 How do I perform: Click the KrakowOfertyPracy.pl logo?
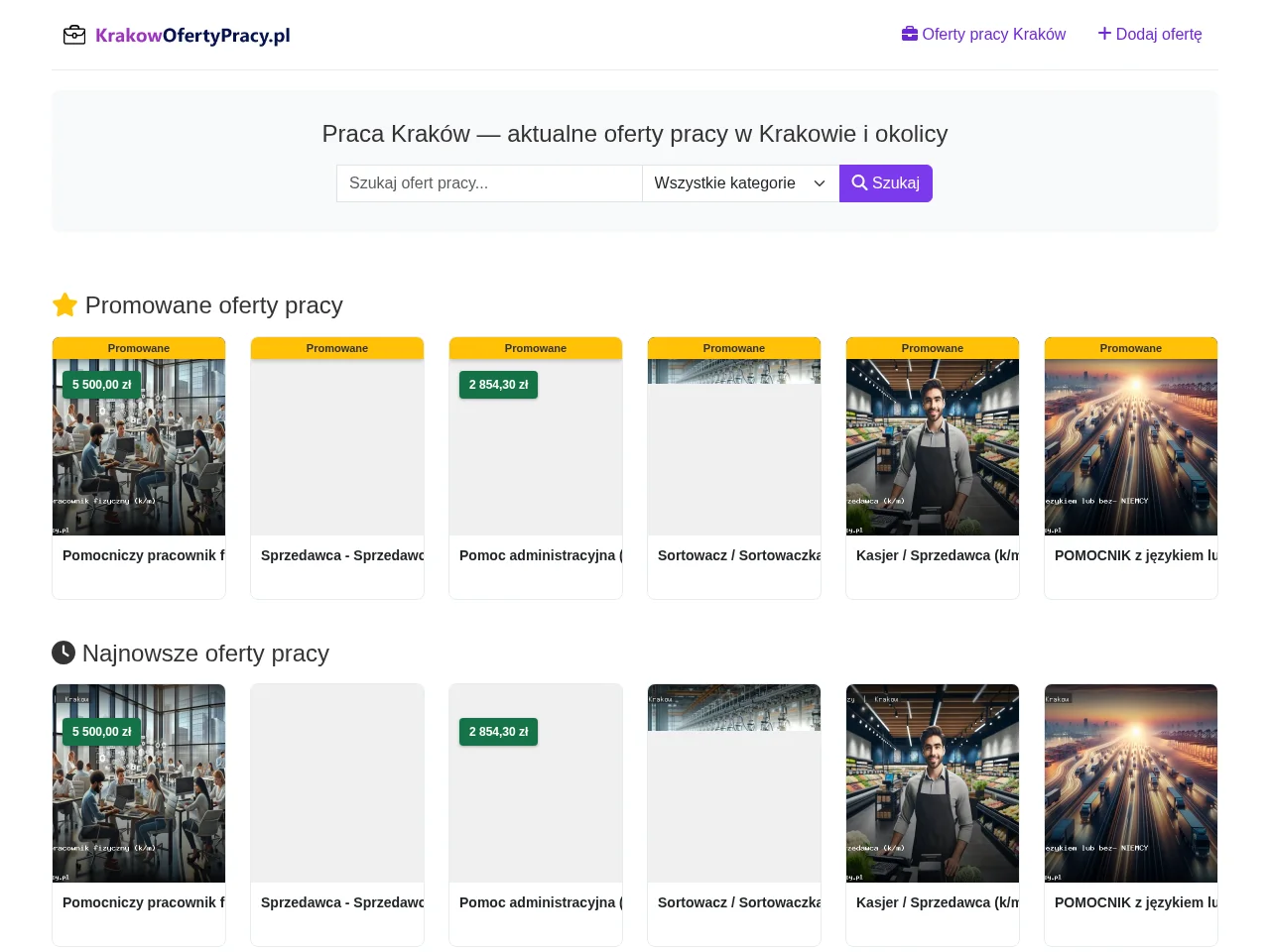point(177,36)
